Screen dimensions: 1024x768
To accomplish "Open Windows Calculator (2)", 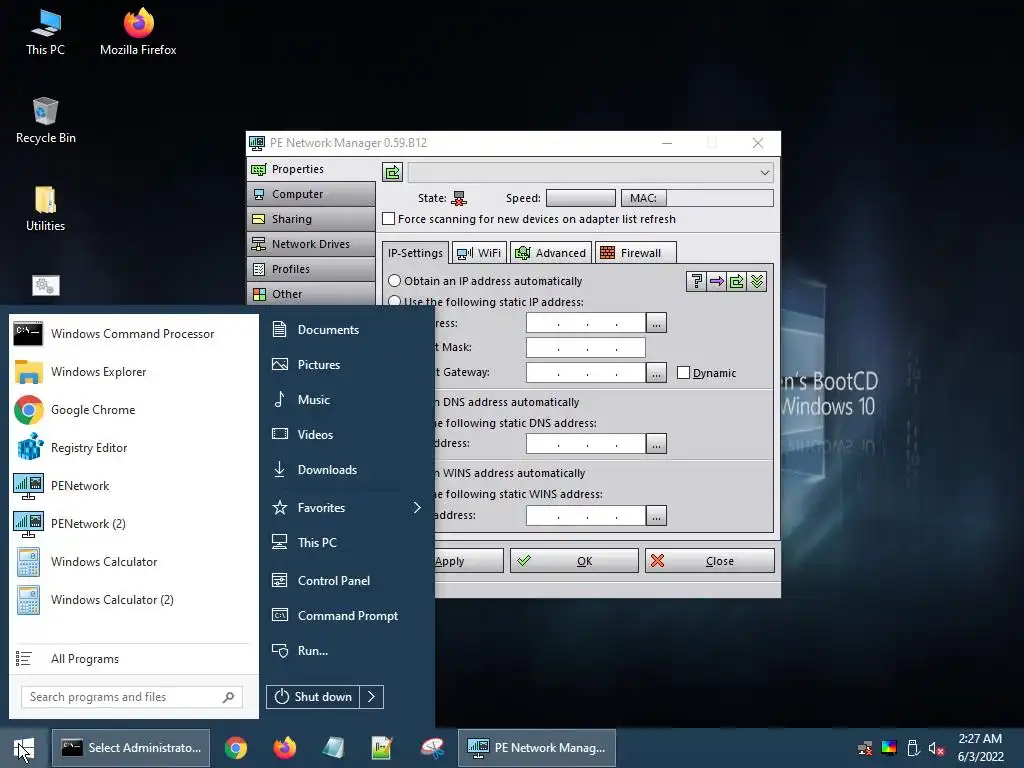I will pyautogui.click(x=133, y=600).
